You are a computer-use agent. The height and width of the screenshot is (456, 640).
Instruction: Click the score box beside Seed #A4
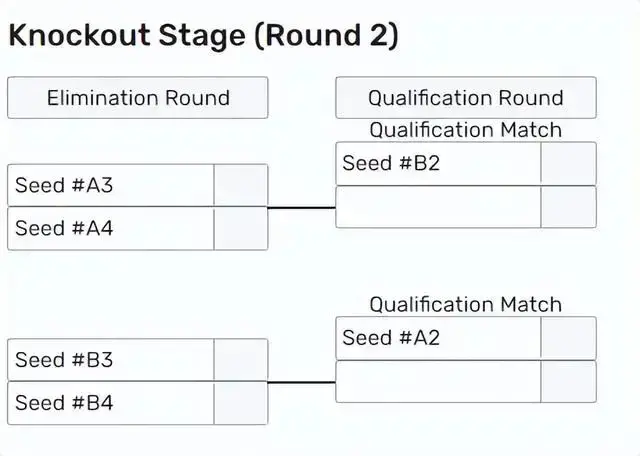coord(241,228)
